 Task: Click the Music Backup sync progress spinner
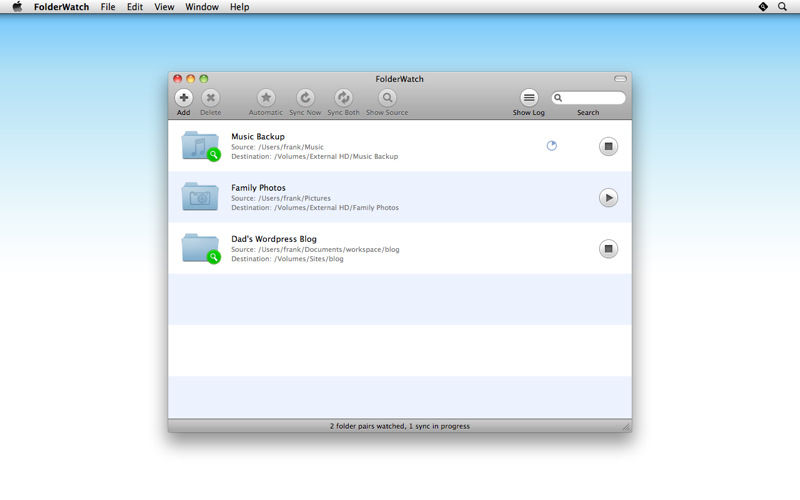coord(552,146)
